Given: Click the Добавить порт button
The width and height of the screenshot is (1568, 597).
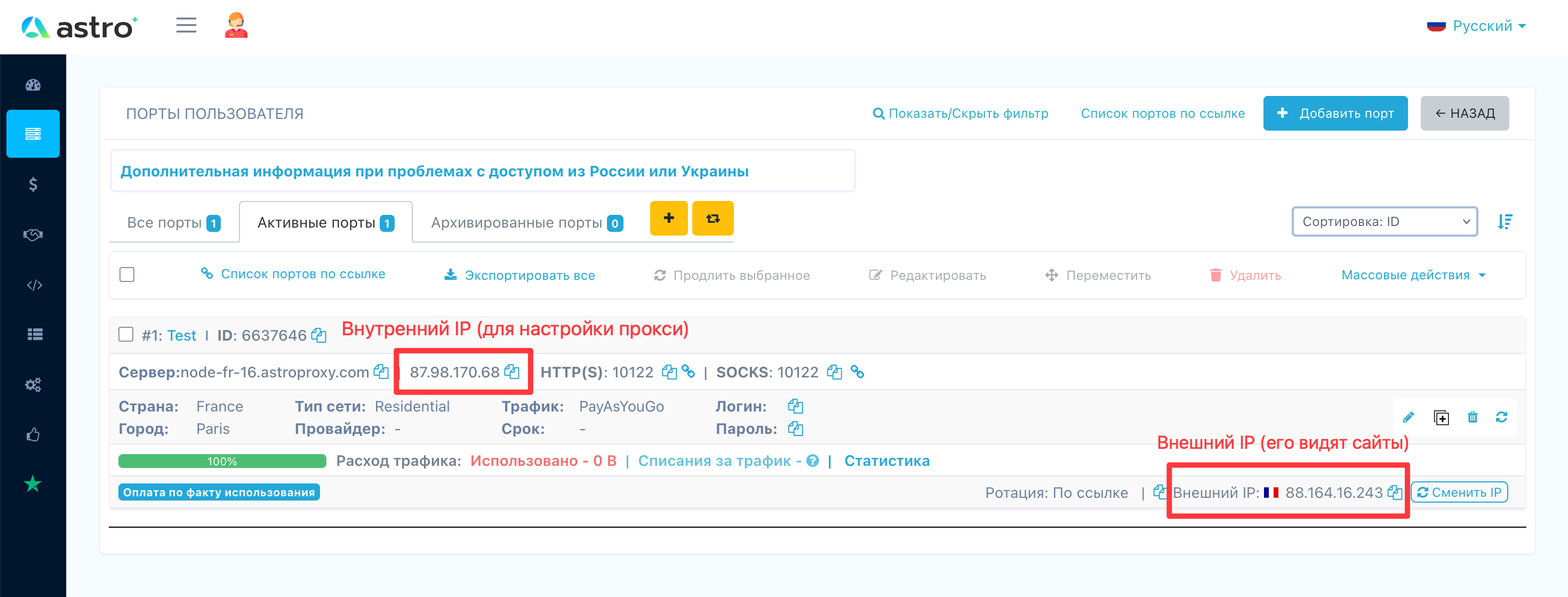Looking at the screenshot, I should 1335,113.
